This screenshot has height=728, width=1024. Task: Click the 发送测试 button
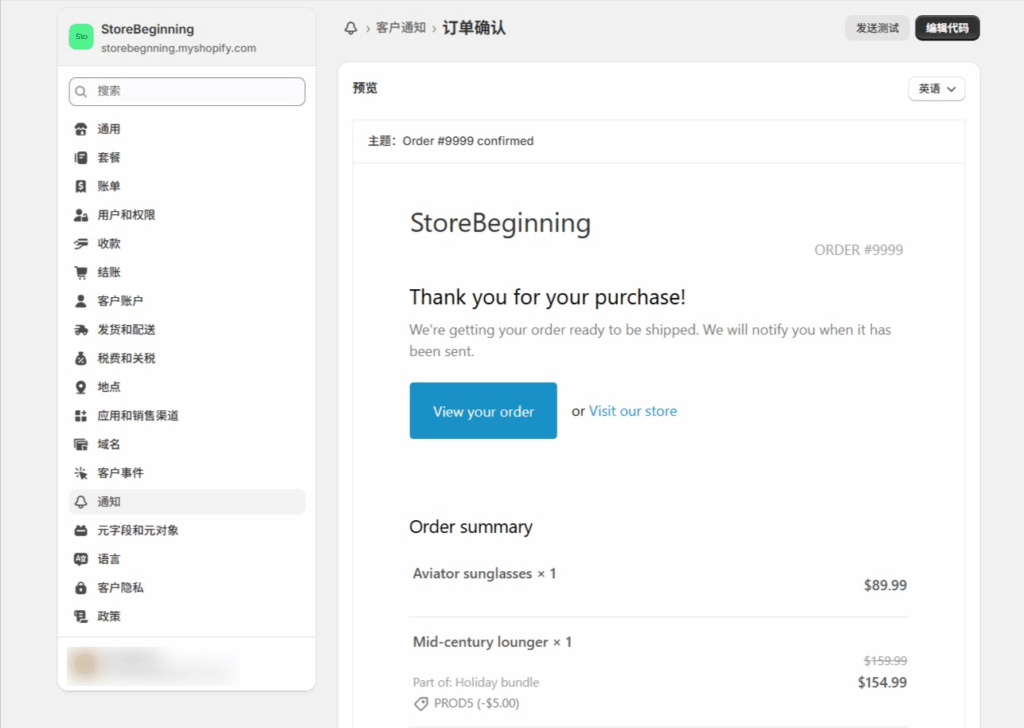877,28
